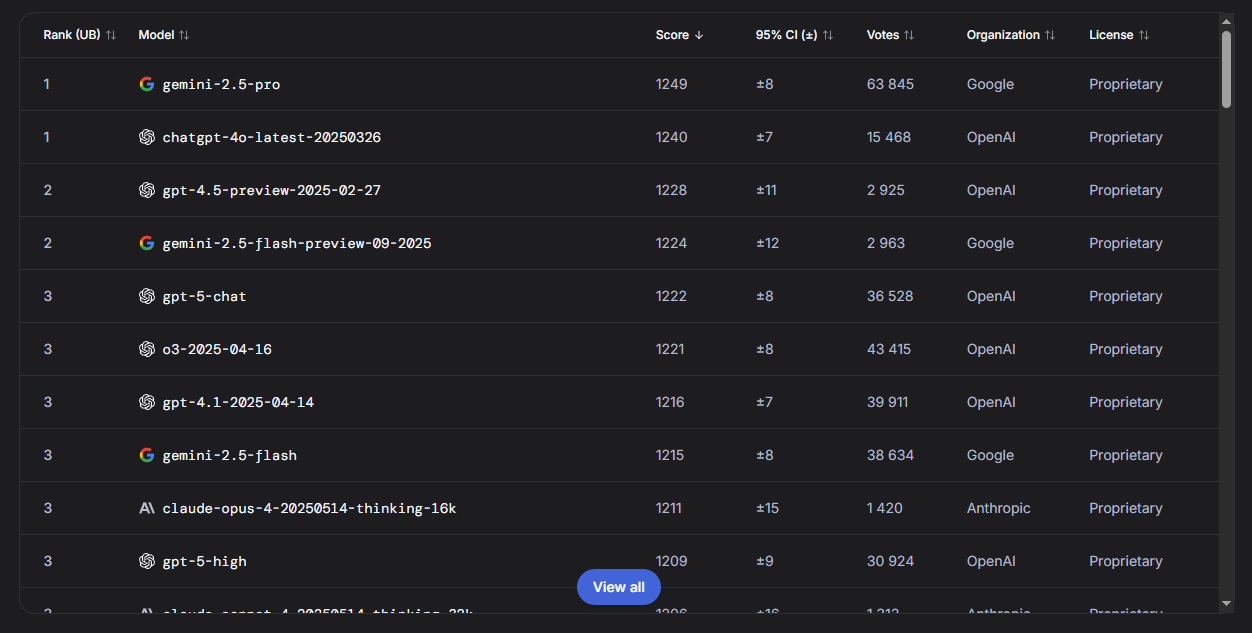Click the Google logo beside gemini-2.5-flash
This screenshot has height=633, width=1252.
pos(147,455)
